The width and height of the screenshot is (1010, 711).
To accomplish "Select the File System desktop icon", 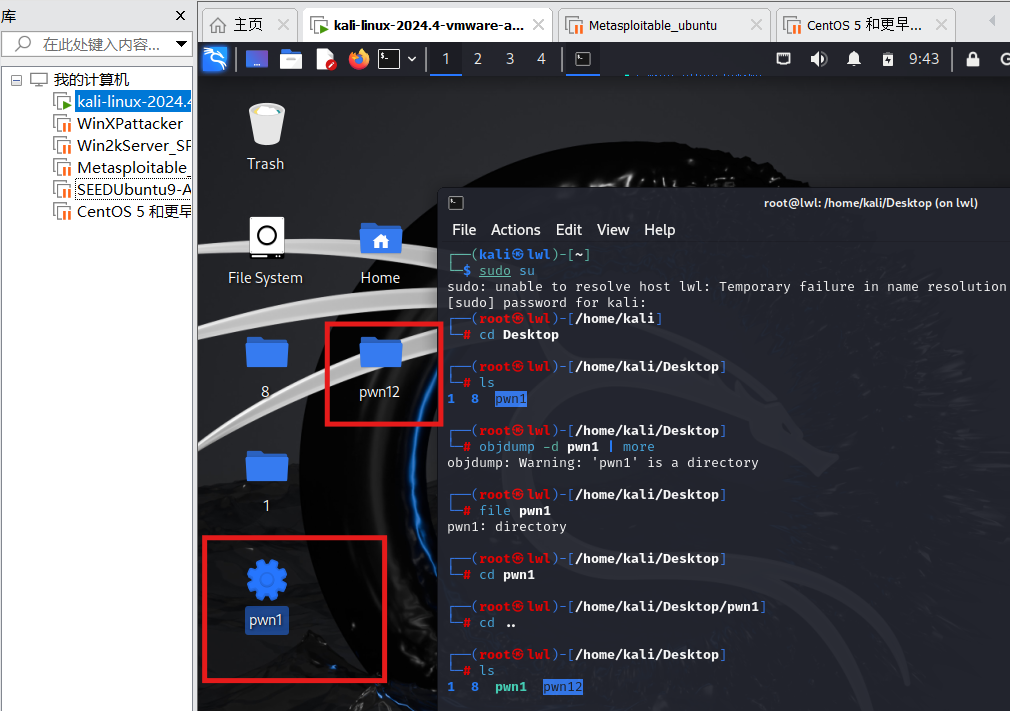I will (265, 251).
